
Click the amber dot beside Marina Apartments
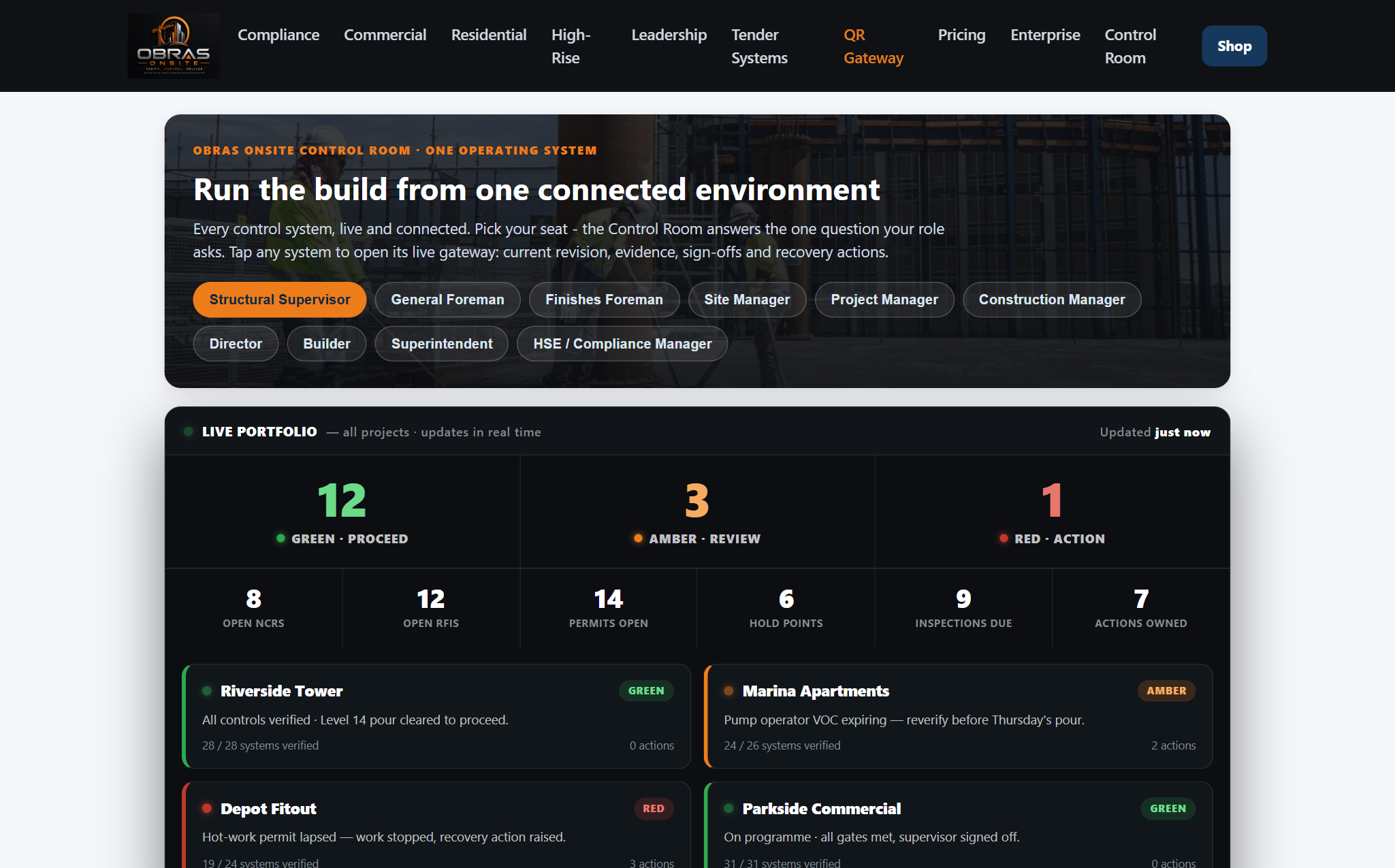click(728, 691)
